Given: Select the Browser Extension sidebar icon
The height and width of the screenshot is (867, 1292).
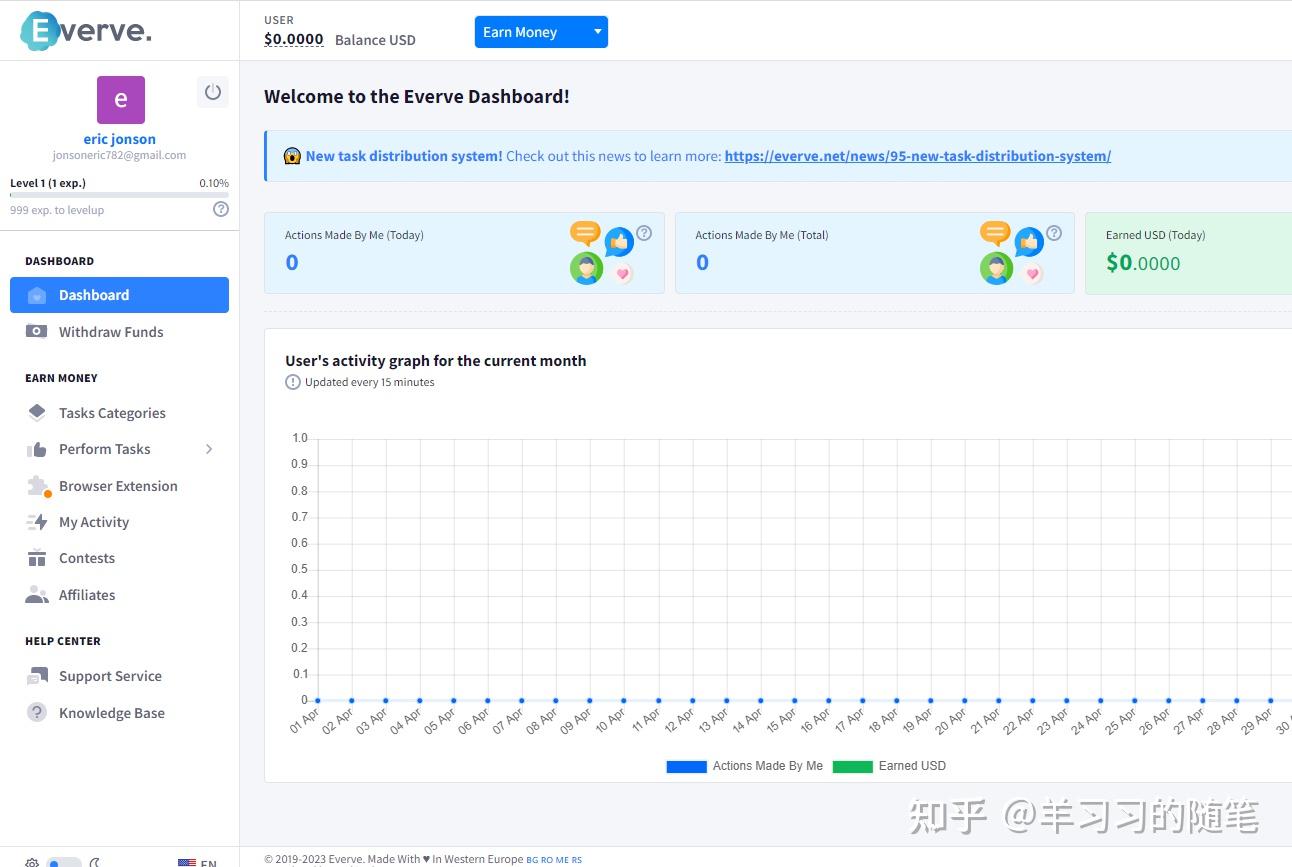Looking at the screenshot, I should [36, 485].
